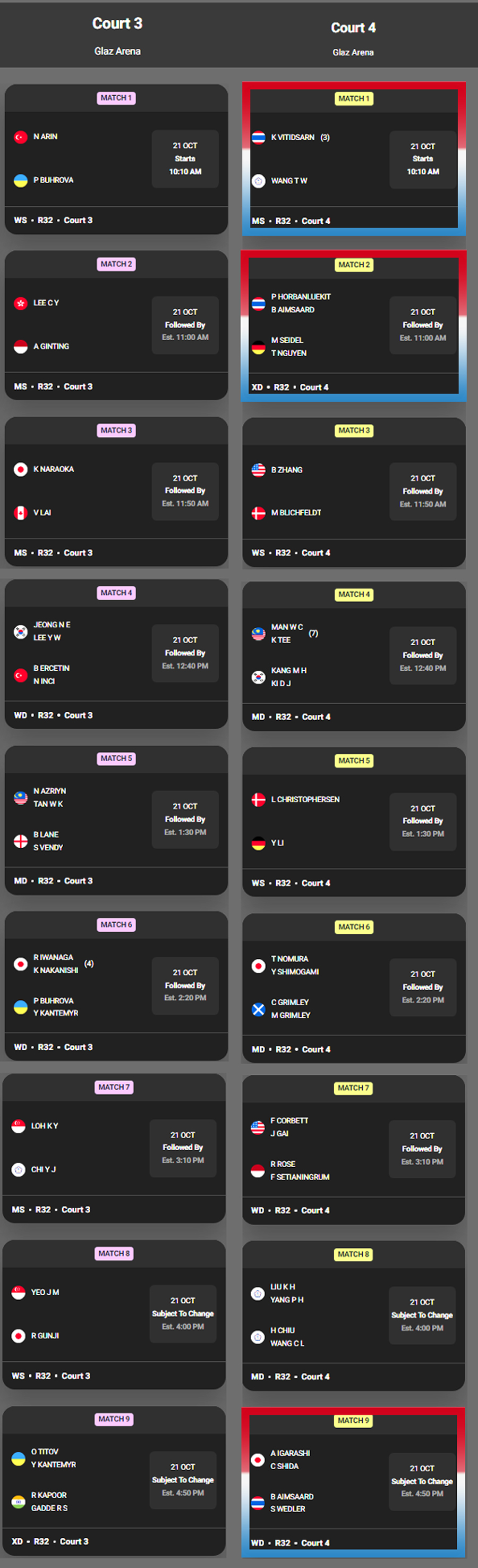The width and height of the screenshot is (478, 1568).
Task: Click USA flag next to B ZHANG
Action: tap(259, 470)
